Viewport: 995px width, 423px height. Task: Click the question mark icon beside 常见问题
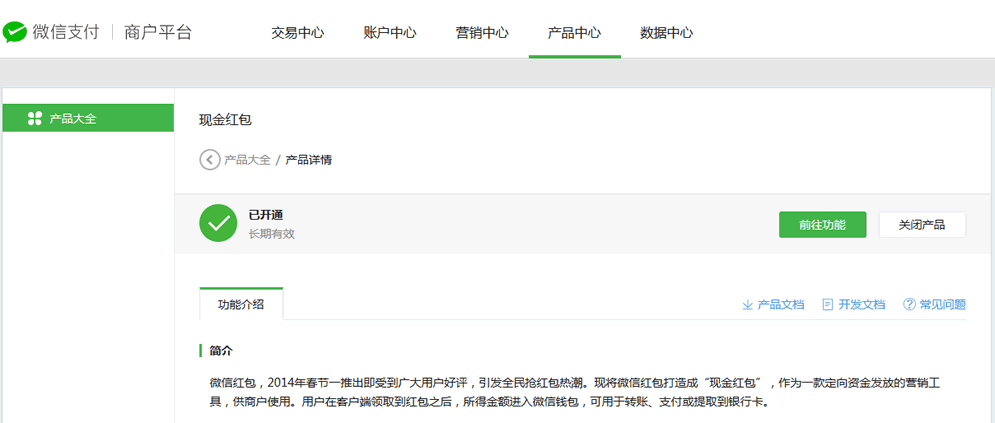pos(909,305)
